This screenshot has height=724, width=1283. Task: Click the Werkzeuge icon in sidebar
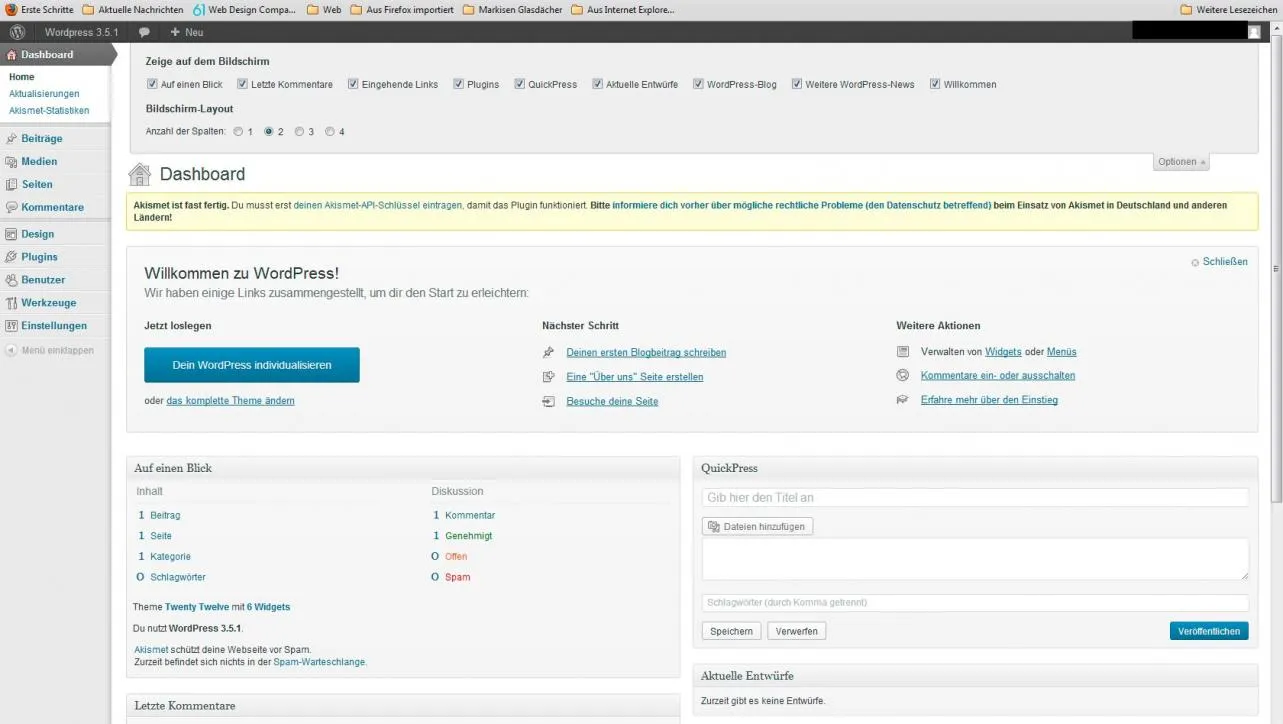coord(11,303)
